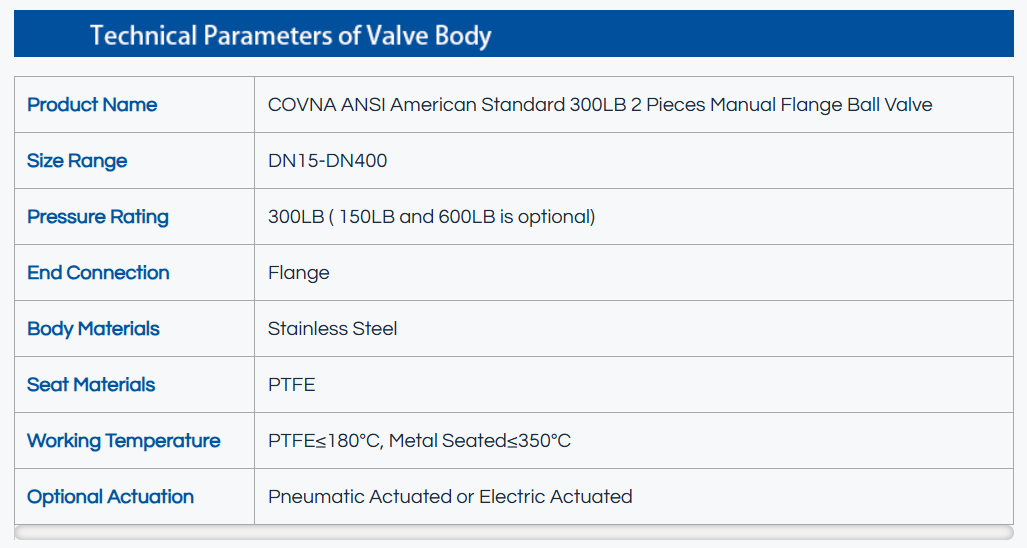The height and width of the screenshot is (548, 1027).
Task: Click the 'Flange' end connection value
Action: coord(299,273)
